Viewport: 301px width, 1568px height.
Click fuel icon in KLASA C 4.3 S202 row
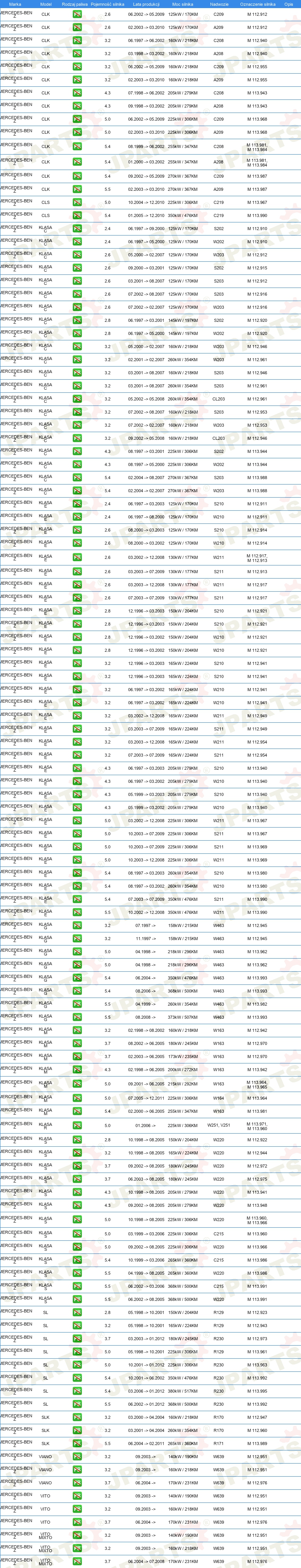coord(77,452)
